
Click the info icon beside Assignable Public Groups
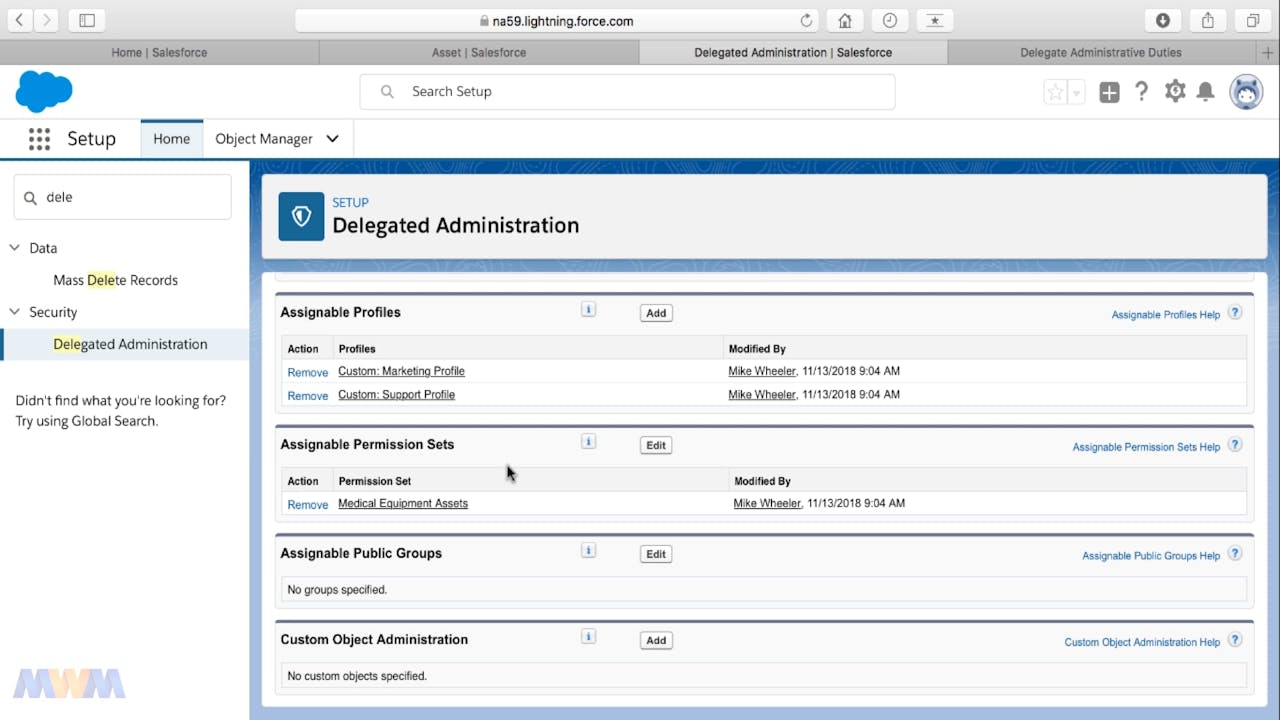click(x=588, y=550)
